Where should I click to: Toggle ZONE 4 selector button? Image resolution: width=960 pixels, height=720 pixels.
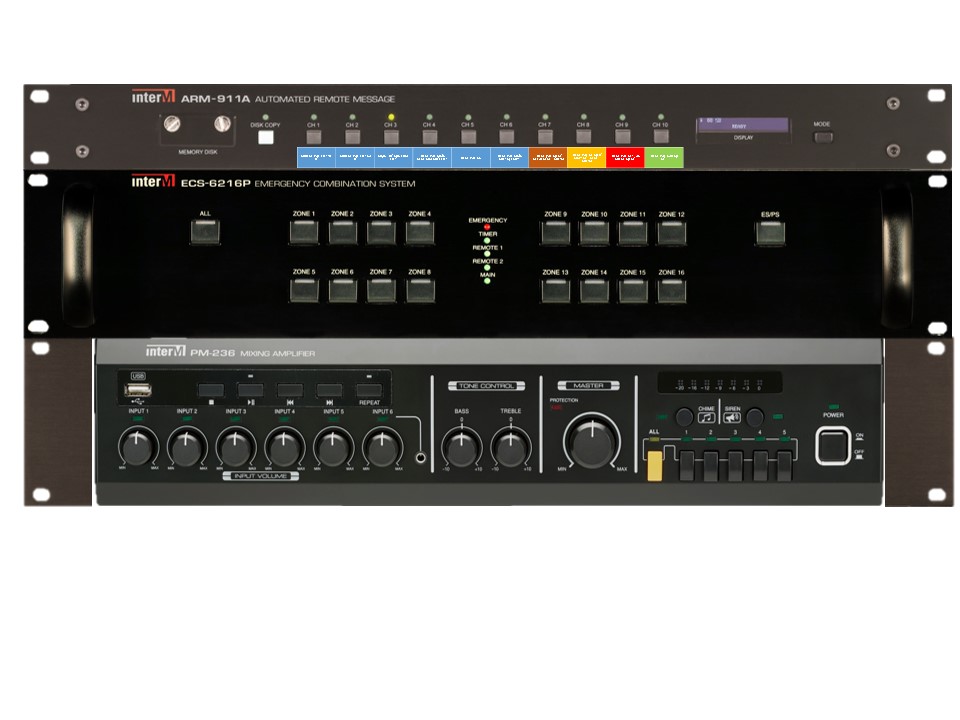point(420,233)
